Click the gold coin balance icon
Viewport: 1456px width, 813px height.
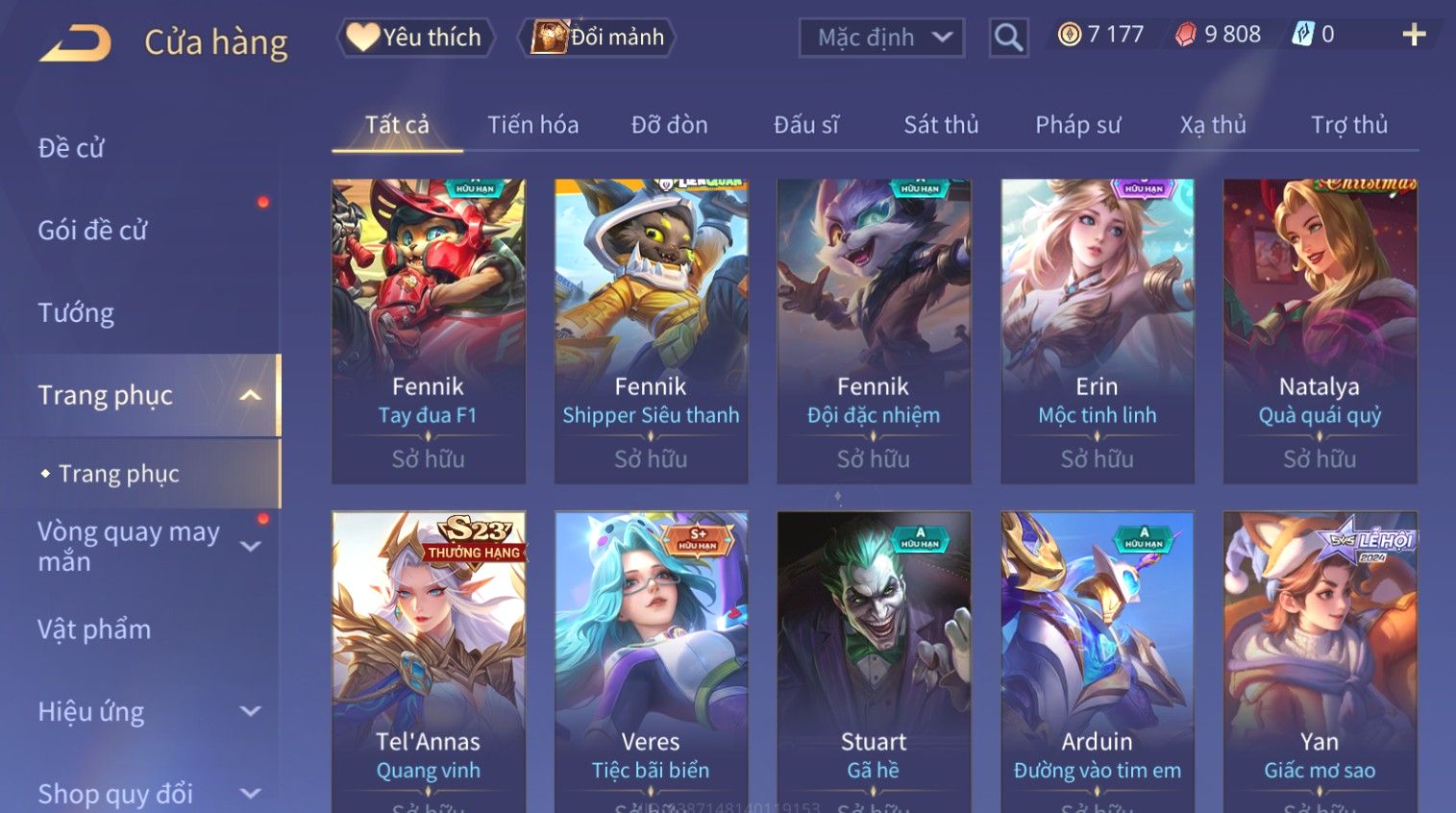(x=1069, y=35)
